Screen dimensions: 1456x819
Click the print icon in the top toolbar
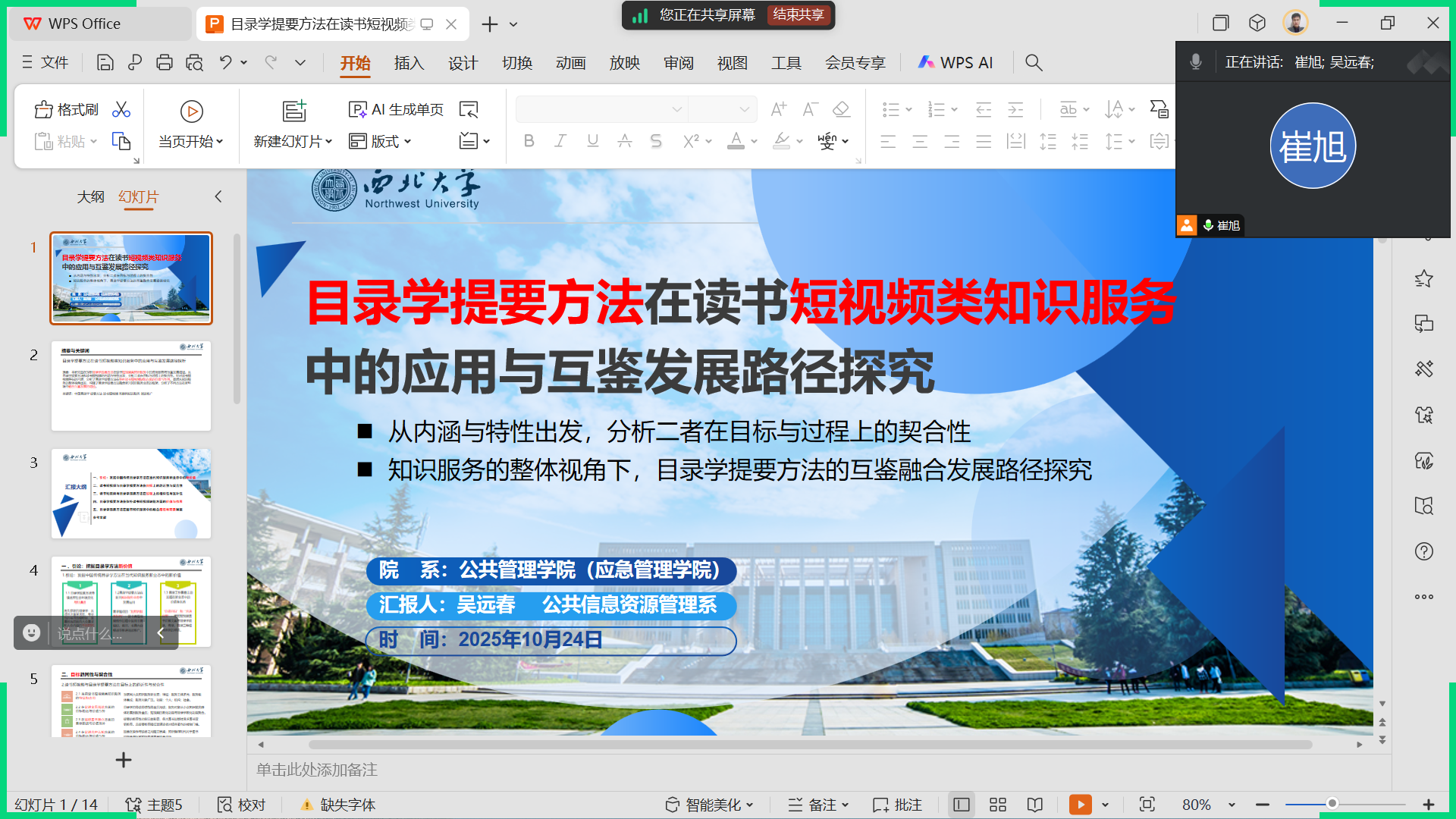(165, 63)
